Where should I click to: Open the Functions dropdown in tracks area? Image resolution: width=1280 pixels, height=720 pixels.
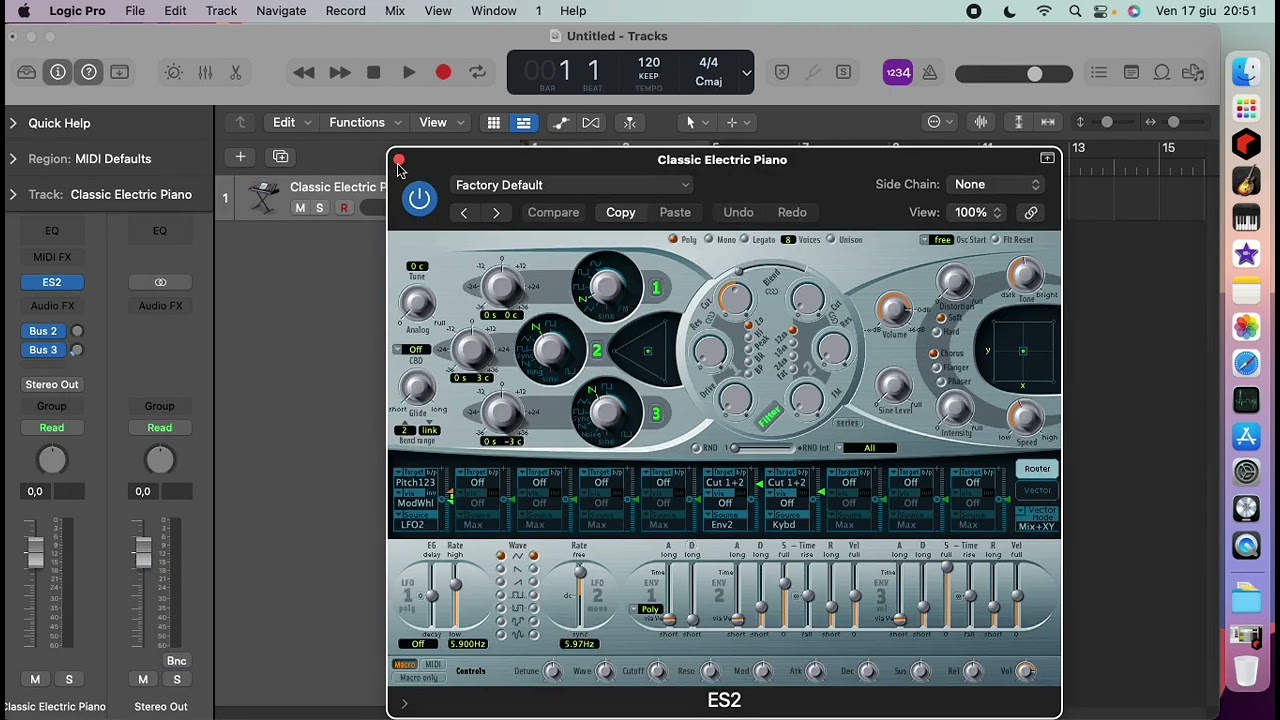[x=365, y=122]
